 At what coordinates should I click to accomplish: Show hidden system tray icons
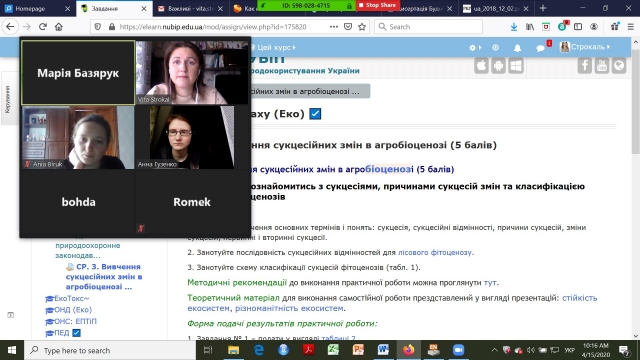point(494,350)
